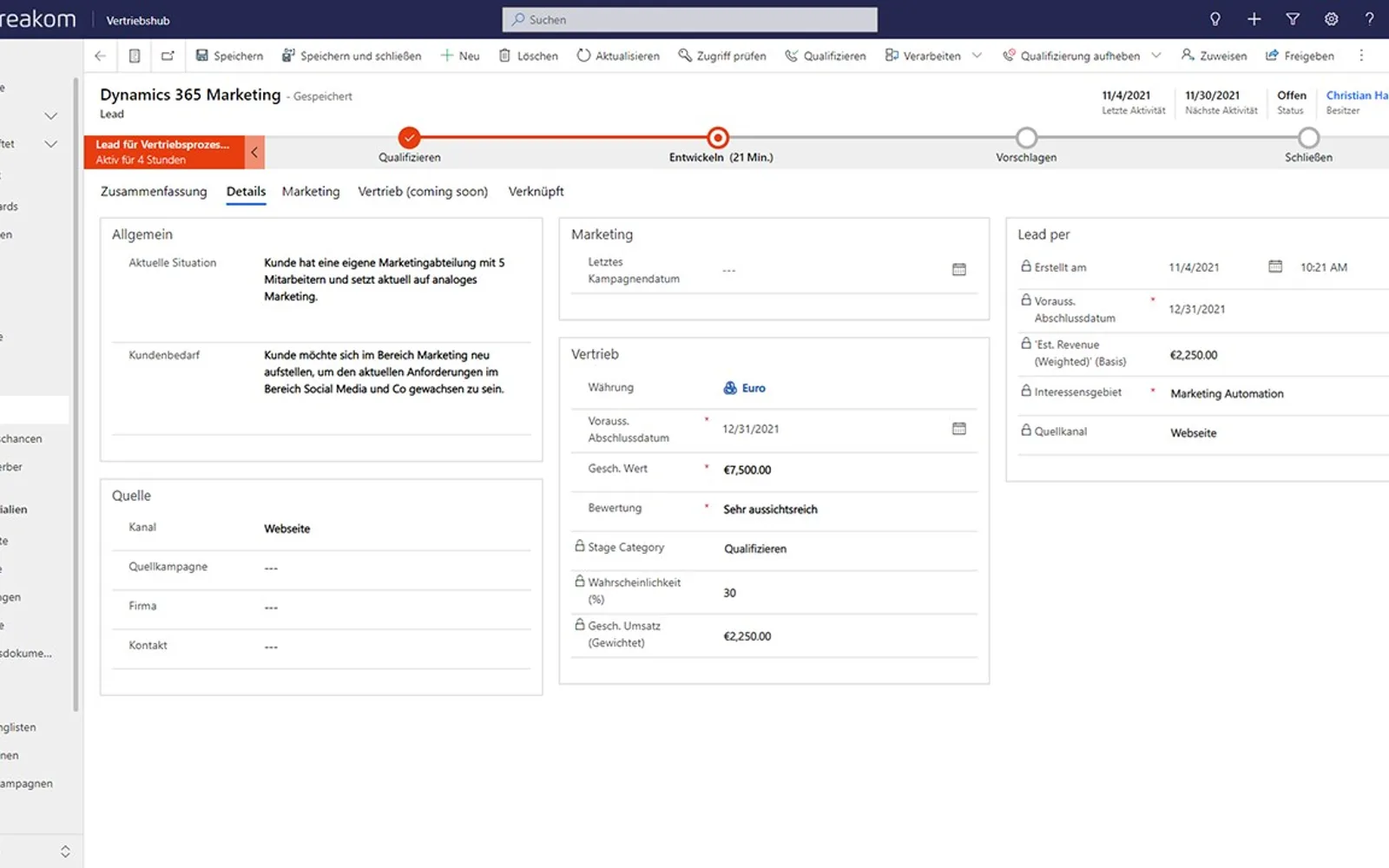Open more commands overflow menu
1389x868 pixels.
[1361, 56]
